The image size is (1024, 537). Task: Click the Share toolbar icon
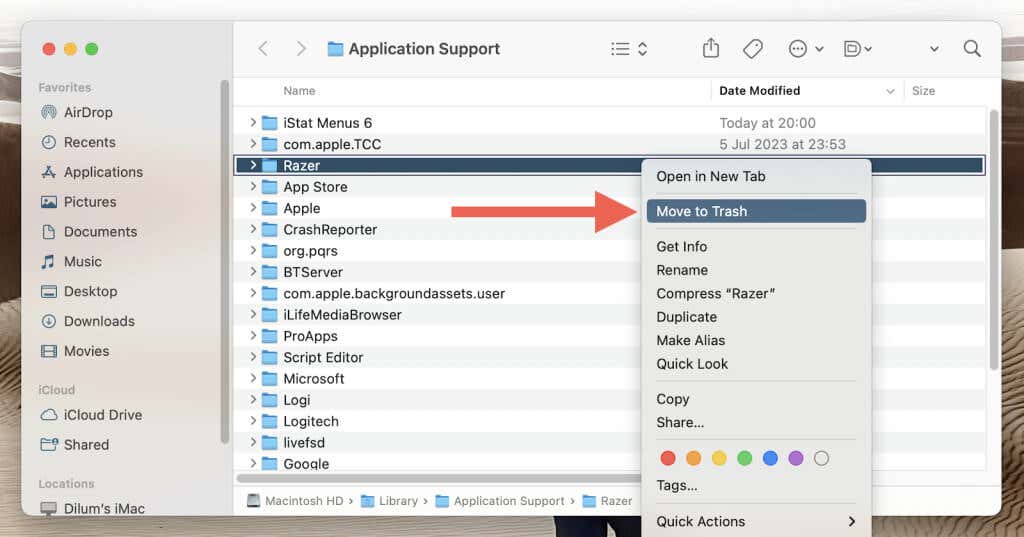(x=711, y=48)
